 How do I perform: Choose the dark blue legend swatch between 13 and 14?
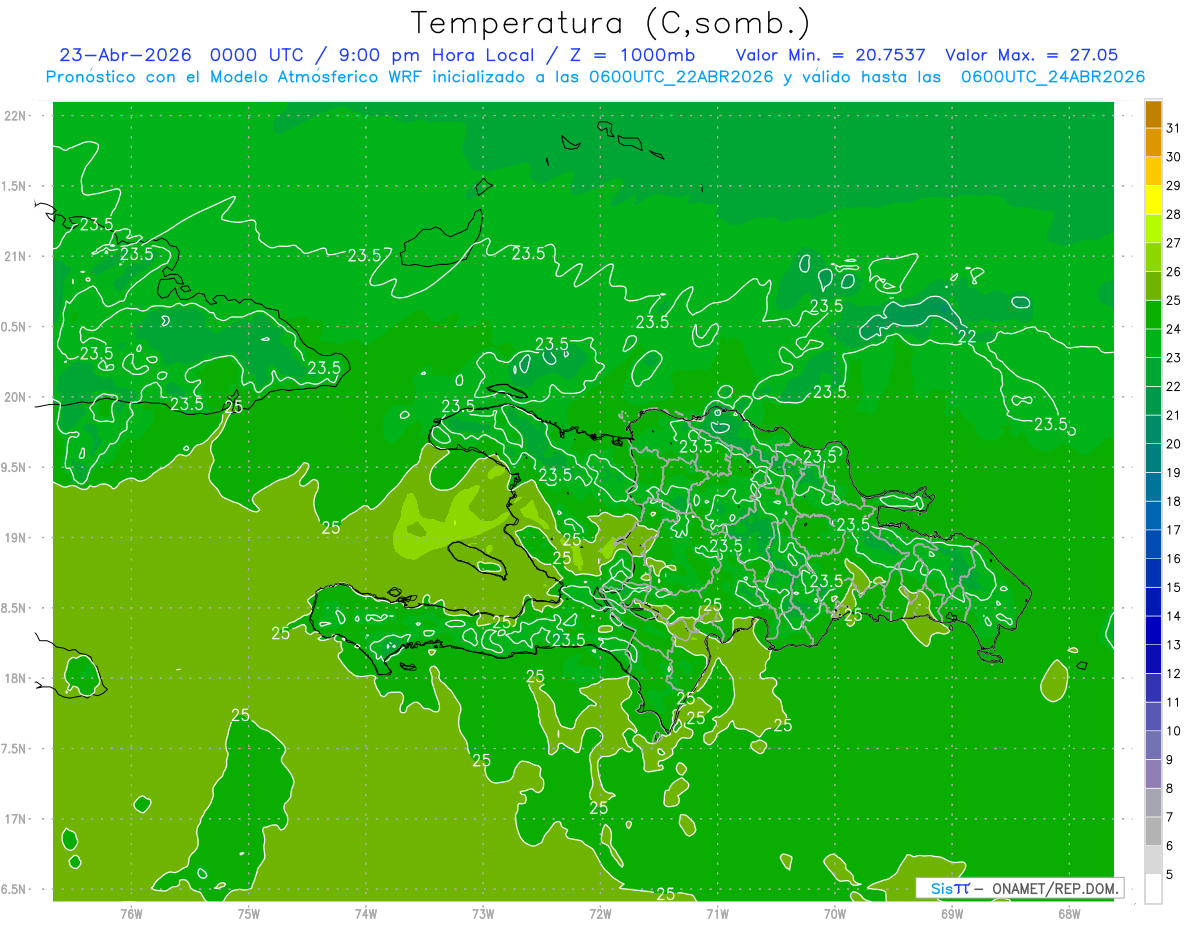pos(1153,630)
